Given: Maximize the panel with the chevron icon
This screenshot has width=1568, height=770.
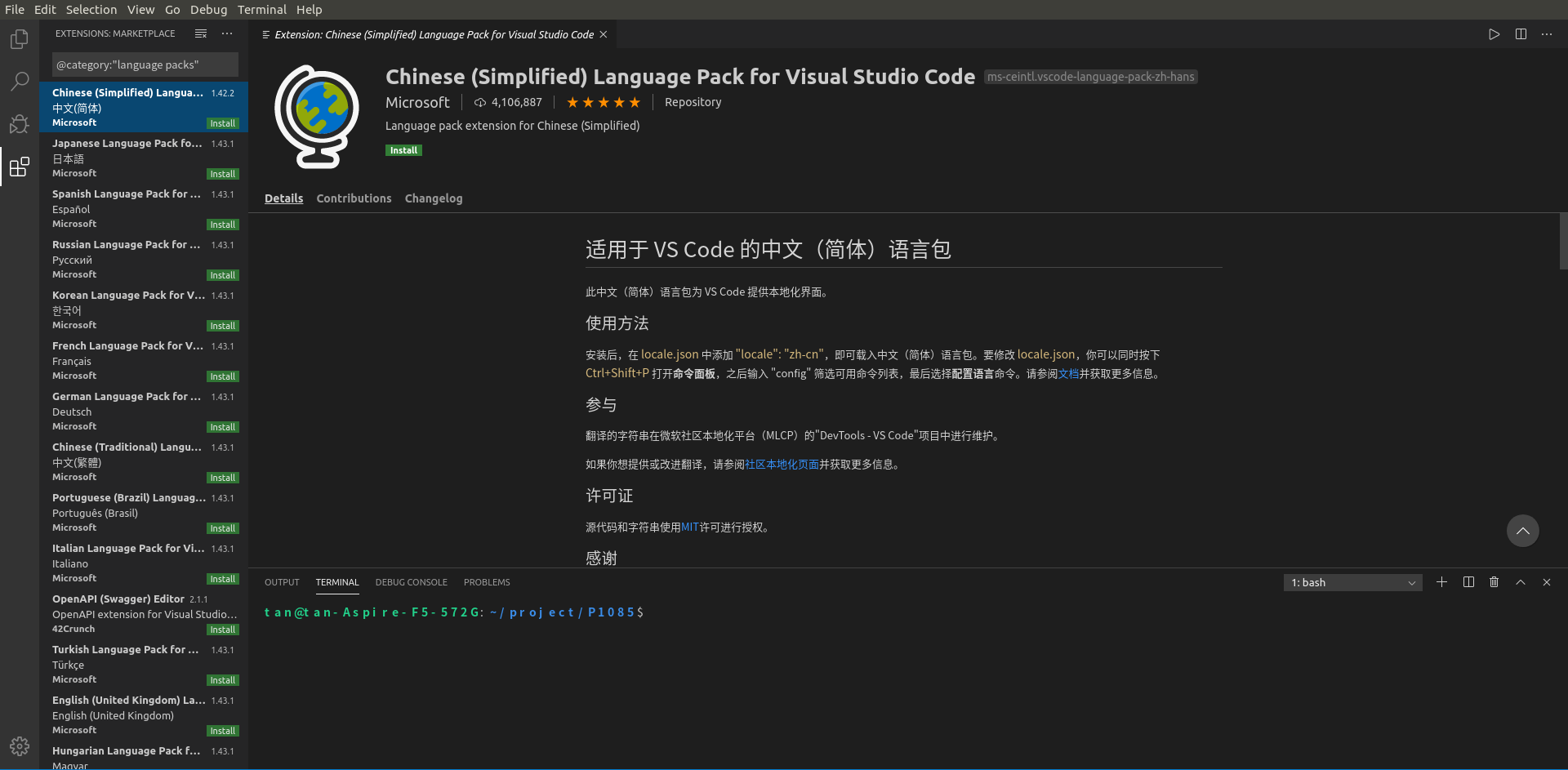Looking at the screenshot, I should (1520, 582).
